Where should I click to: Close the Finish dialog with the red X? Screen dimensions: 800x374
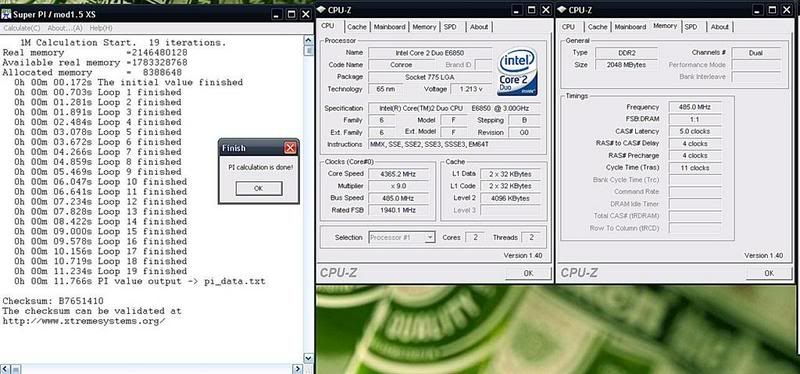290,148
